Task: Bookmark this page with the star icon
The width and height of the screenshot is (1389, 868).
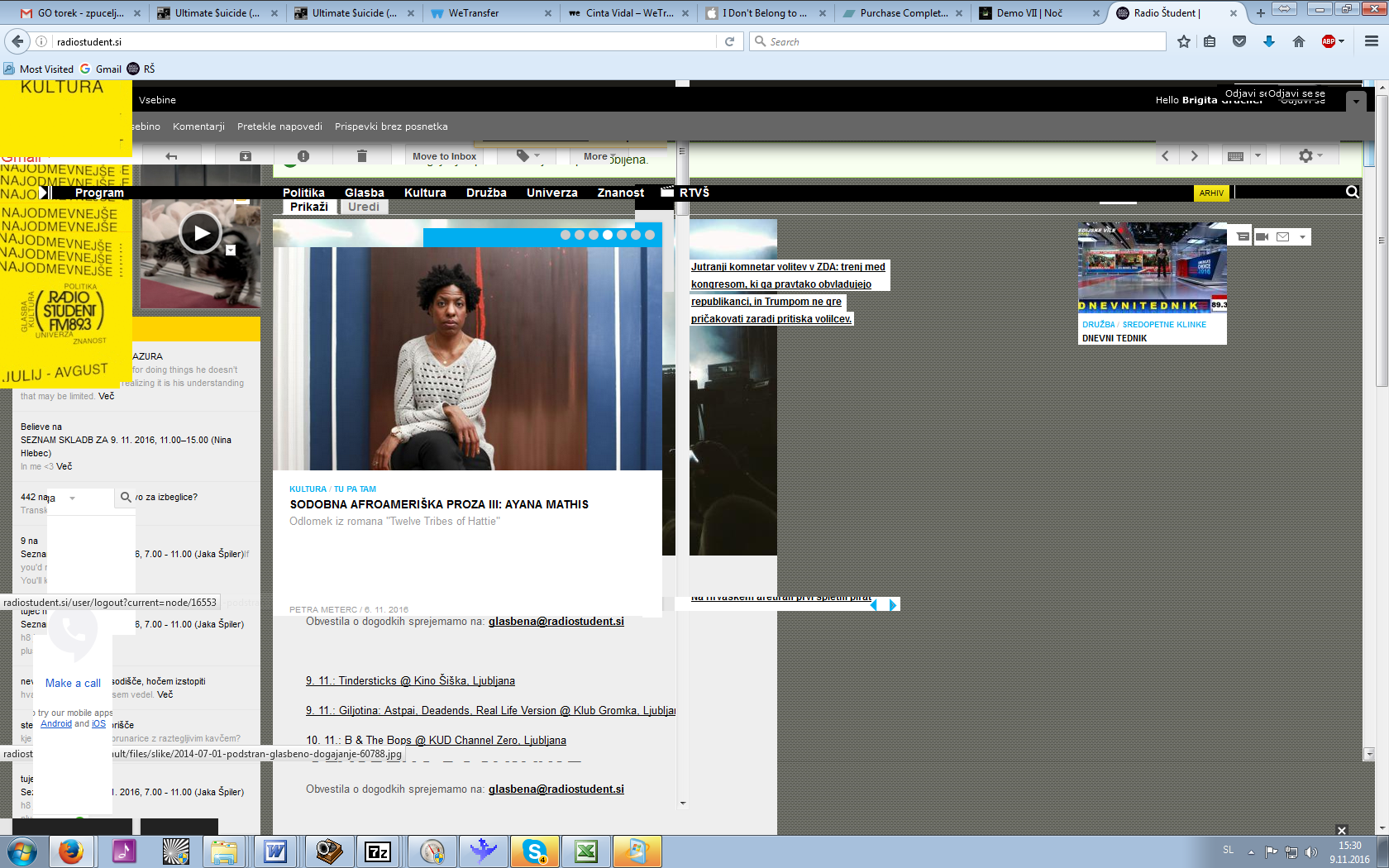Action: coord(1184,41)
